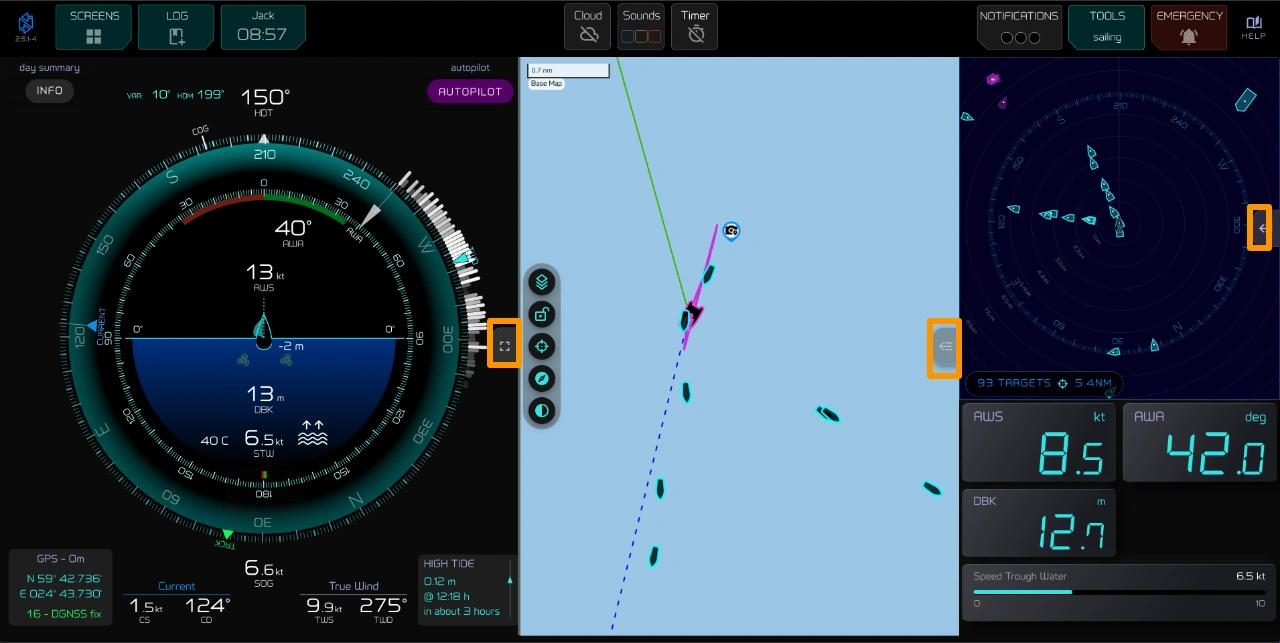Click Speed Trough Water progress bar
This screenshot has width=1280, height=643.
click(x=1120, y=591)
